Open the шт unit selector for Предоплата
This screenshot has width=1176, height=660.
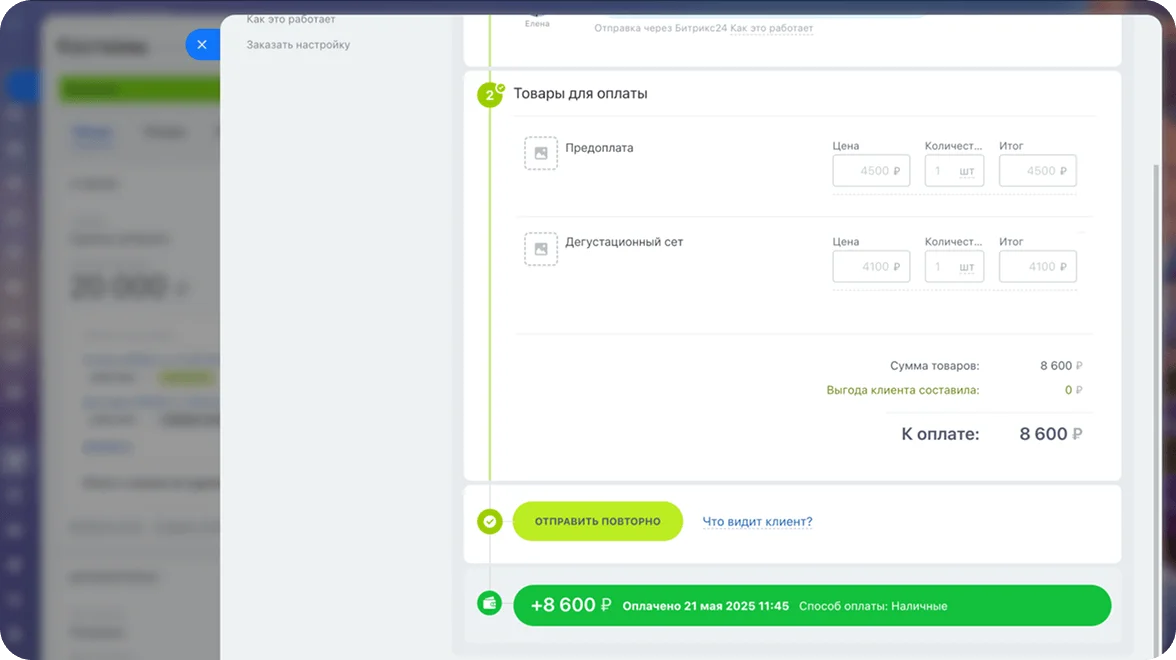point(967,171)
